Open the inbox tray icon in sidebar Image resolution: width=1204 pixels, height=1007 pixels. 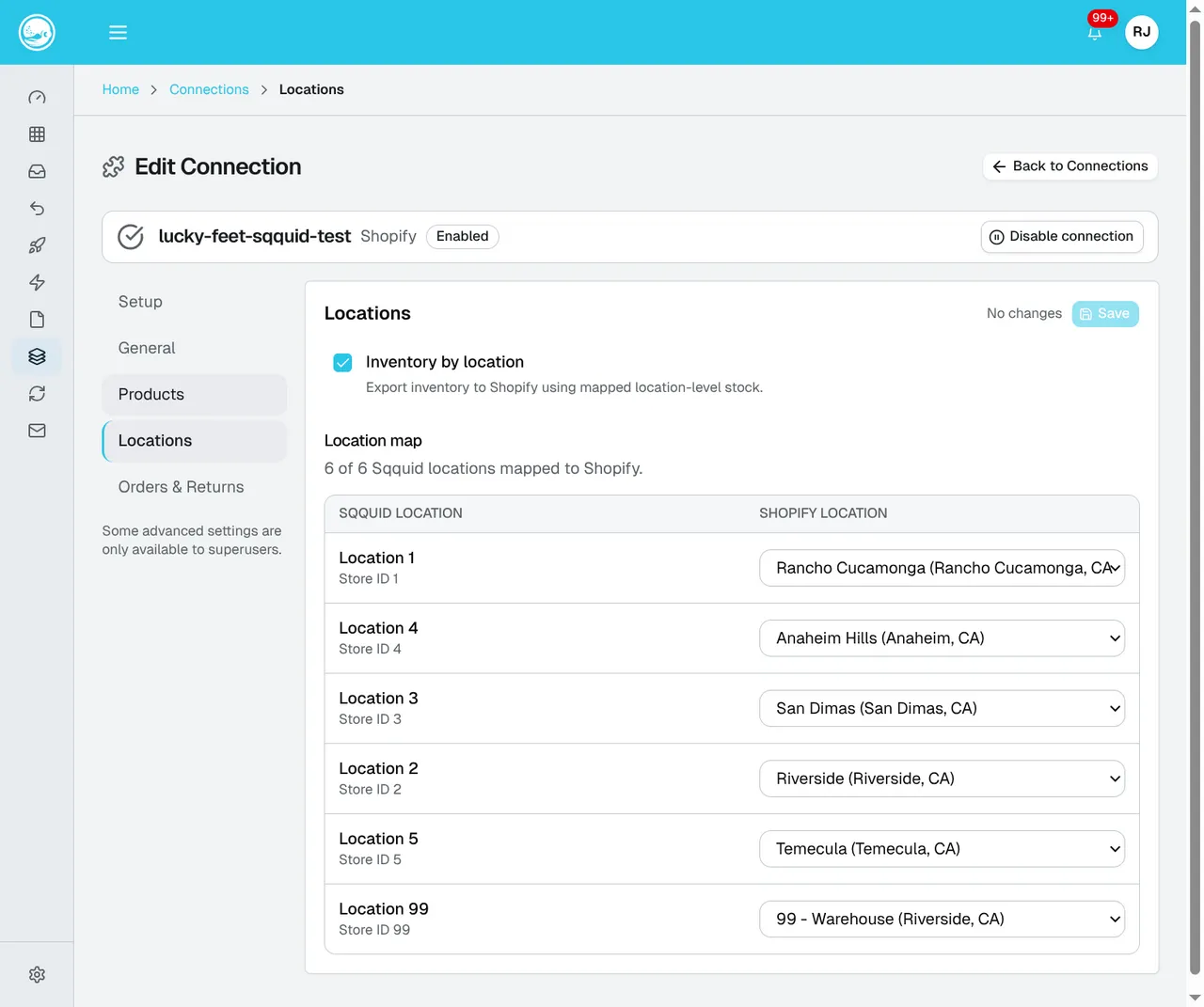click(37, 171)
